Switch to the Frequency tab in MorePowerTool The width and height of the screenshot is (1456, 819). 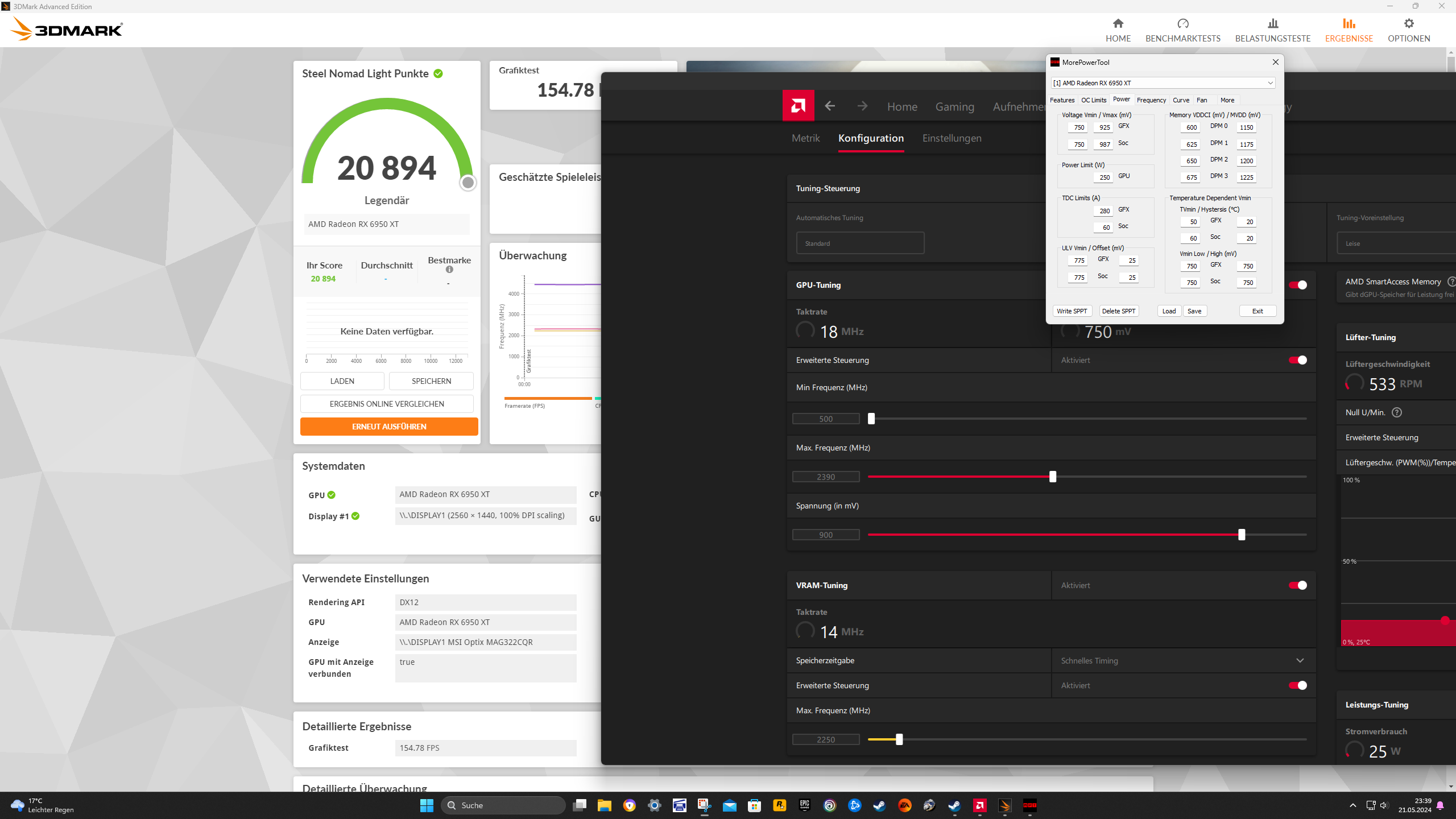tap(1151, 100)
